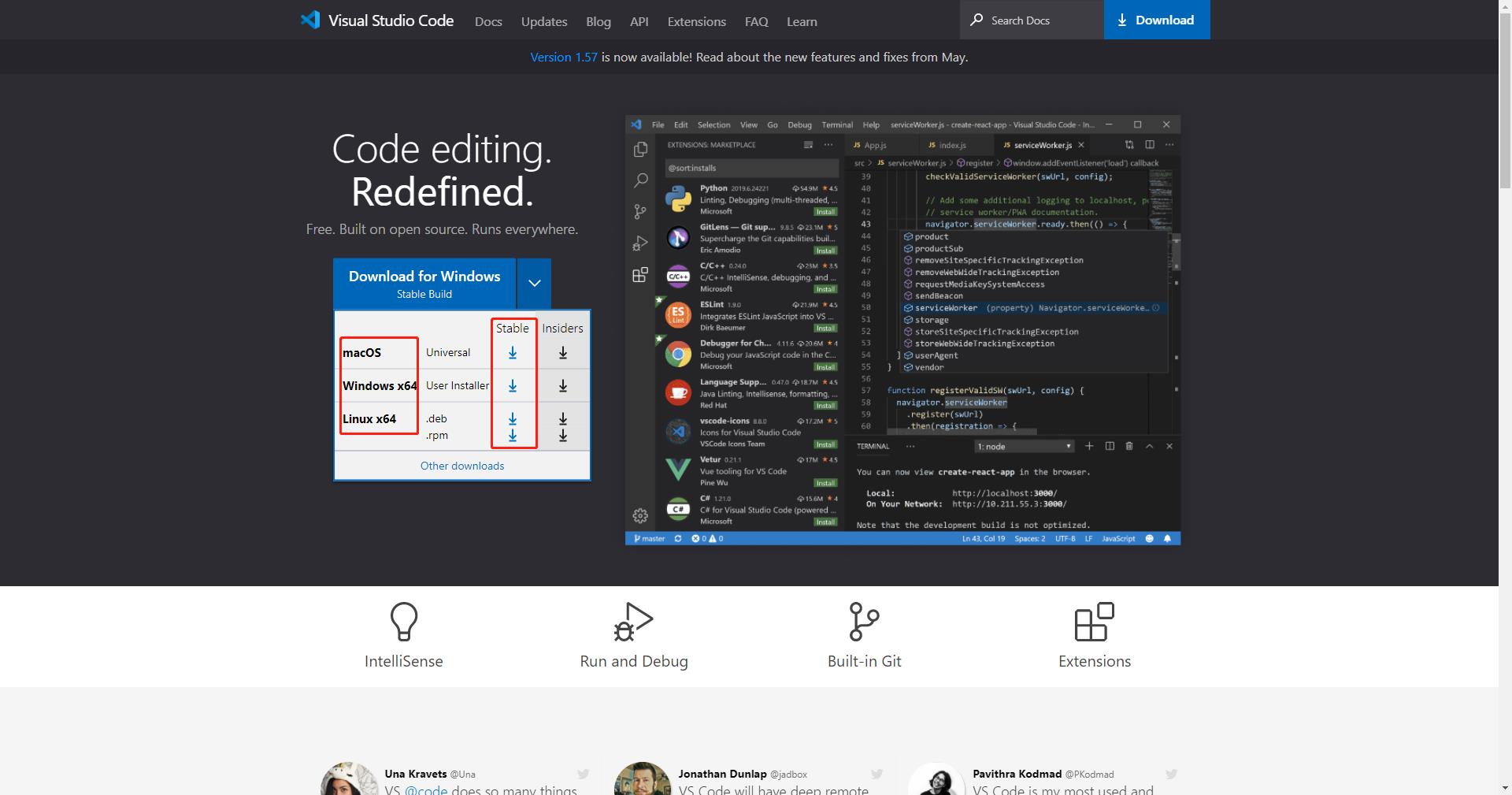Click the Una Kravets name

[416, 774]
